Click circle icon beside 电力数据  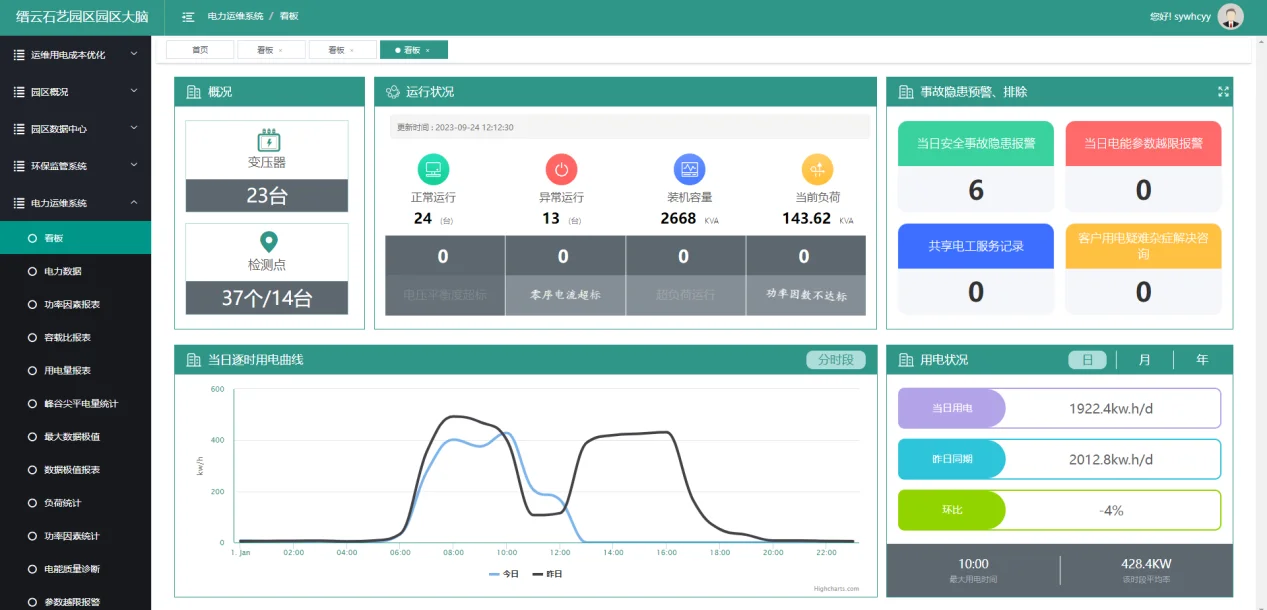point(32,271)
